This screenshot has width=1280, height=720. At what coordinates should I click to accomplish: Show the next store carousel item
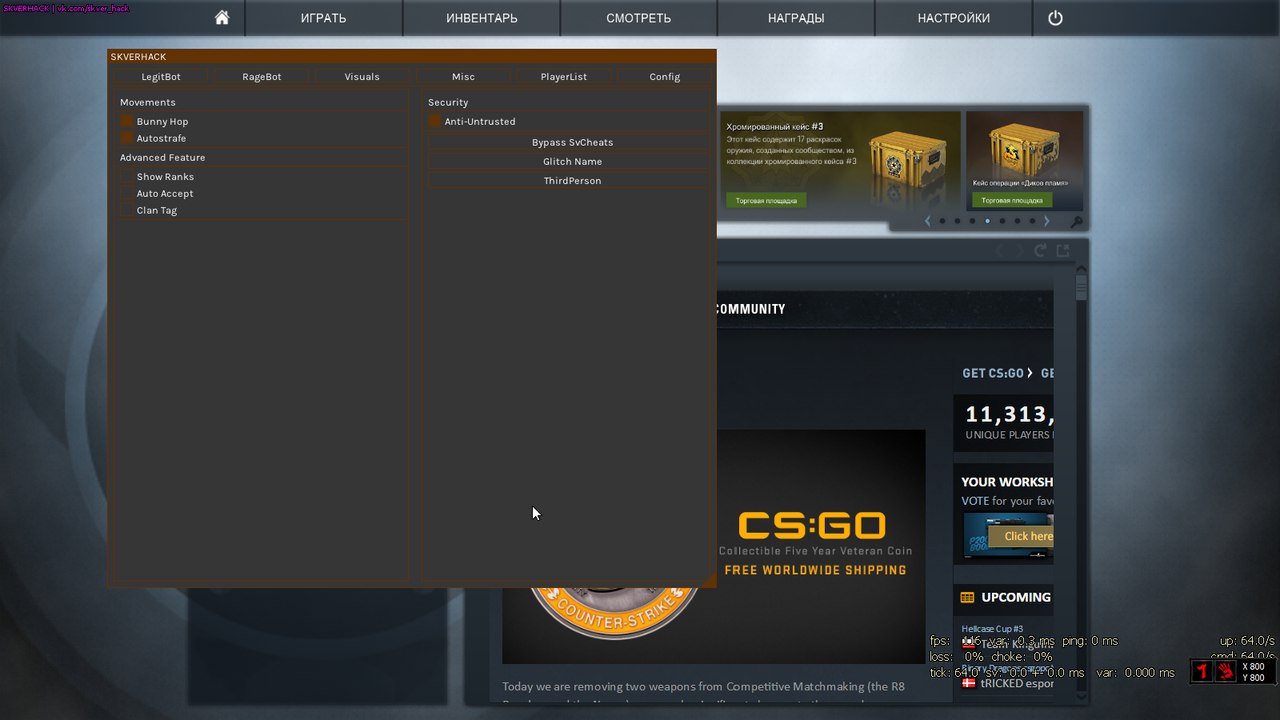click(x=1047, y=221)
